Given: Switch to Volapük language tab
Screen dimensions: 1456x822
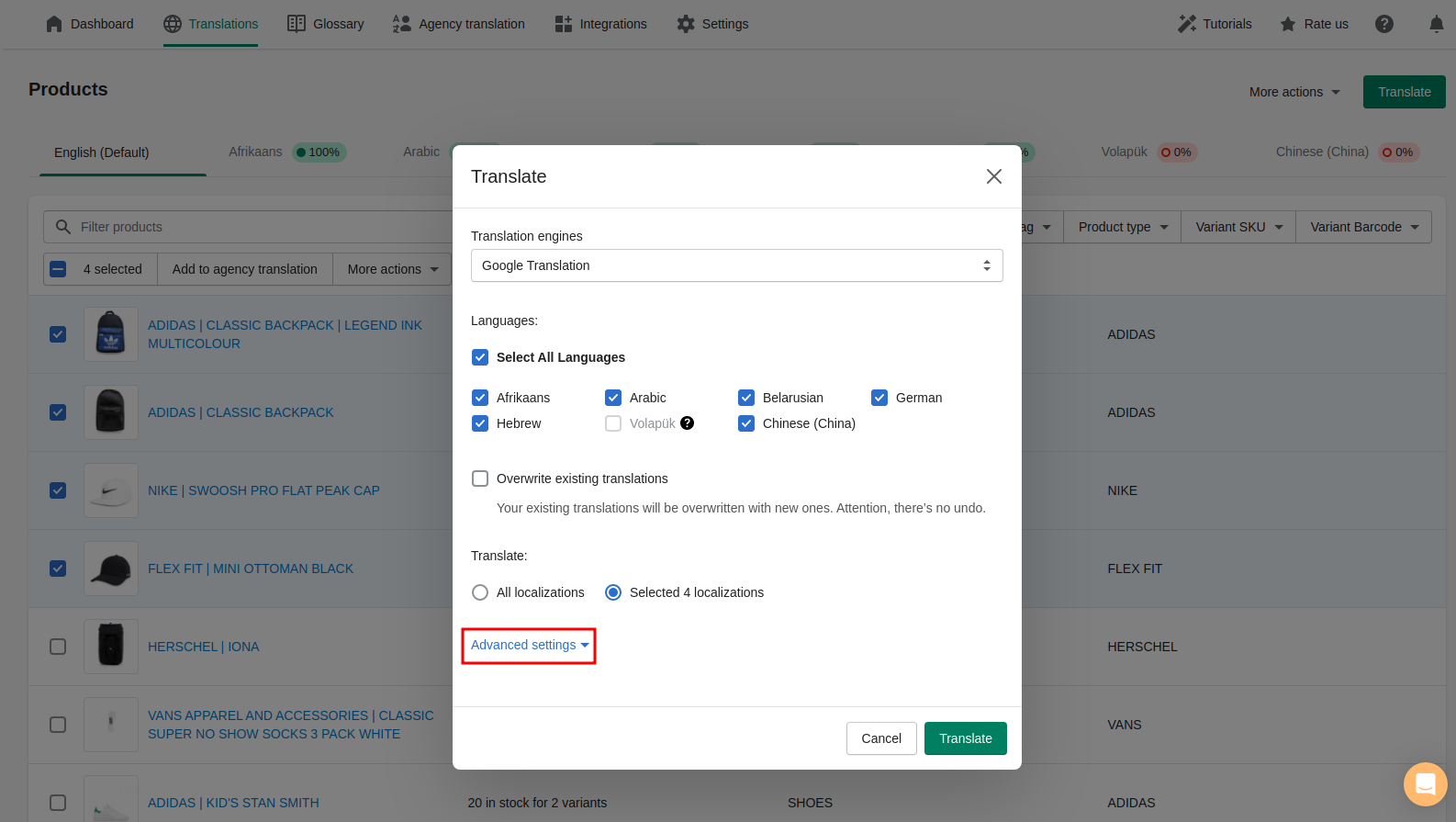Looking at the screenshot, I should click(x=1148, y=152).
